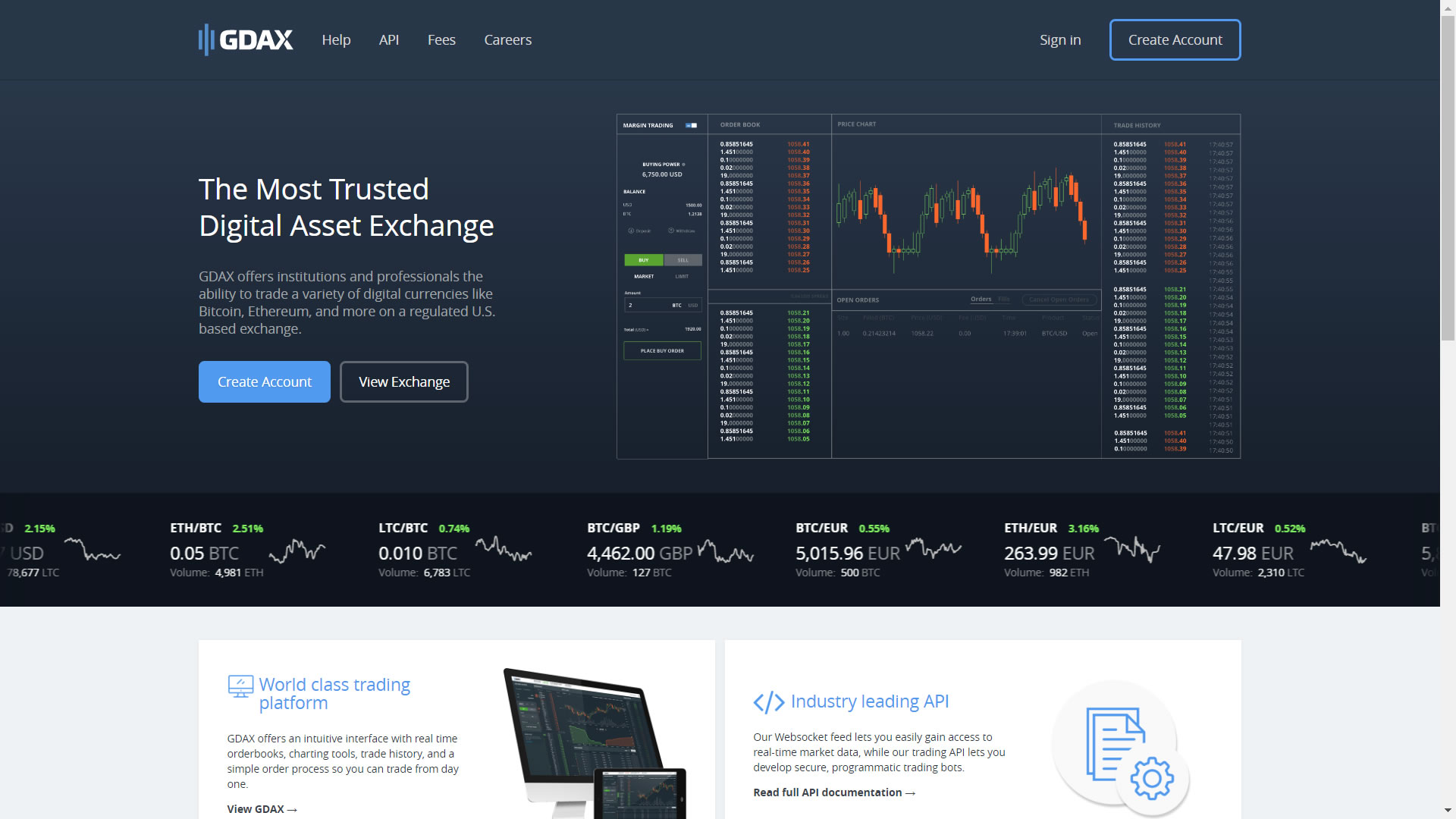The width and height of the screenshot is (1456, 819).
Task: Expand the Order Book section
Action: pos(739,124)
